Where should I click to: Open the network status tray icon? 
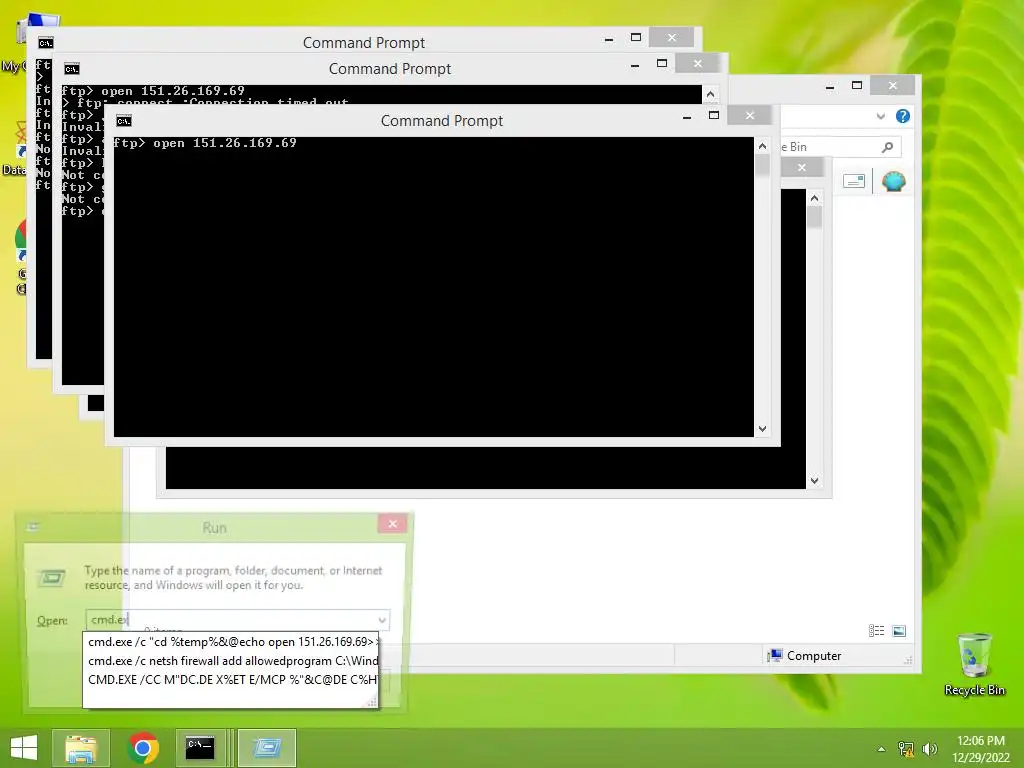coord(906,749)
